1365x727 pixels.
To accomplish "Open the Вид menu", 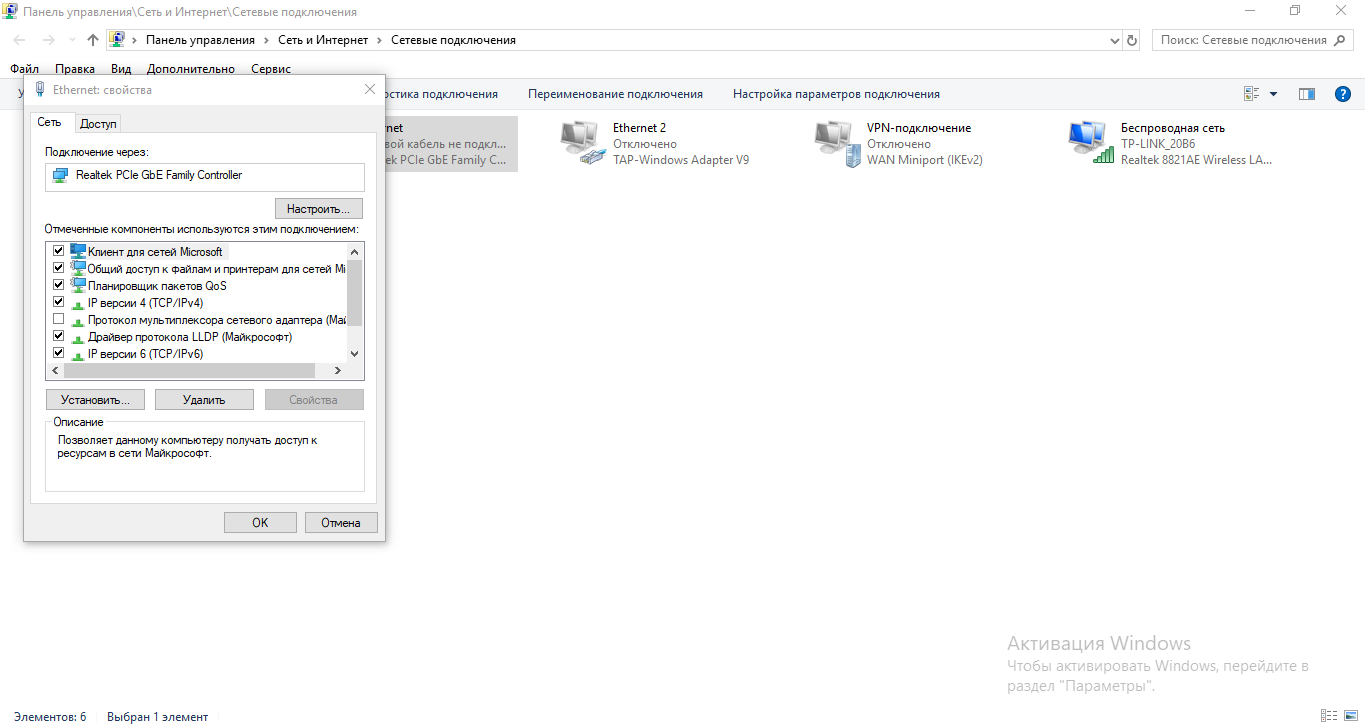I will pos(121,69).
